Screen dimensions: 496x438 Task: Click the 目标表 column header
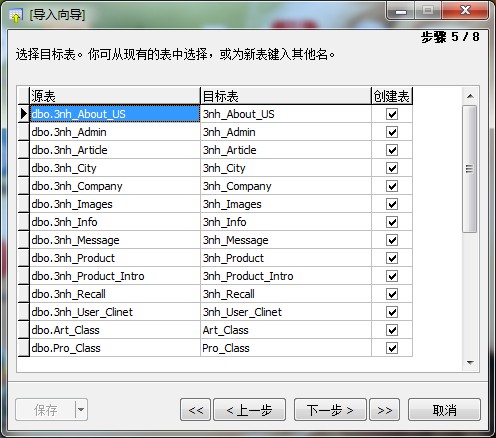(286, 96)
